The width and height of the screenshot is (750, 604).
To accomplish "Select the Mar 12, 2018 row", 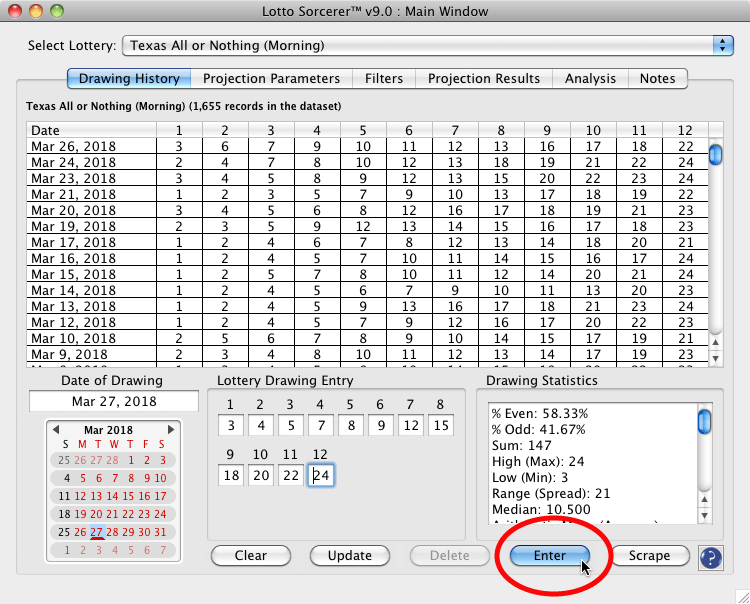I will (x=367, y=322).
